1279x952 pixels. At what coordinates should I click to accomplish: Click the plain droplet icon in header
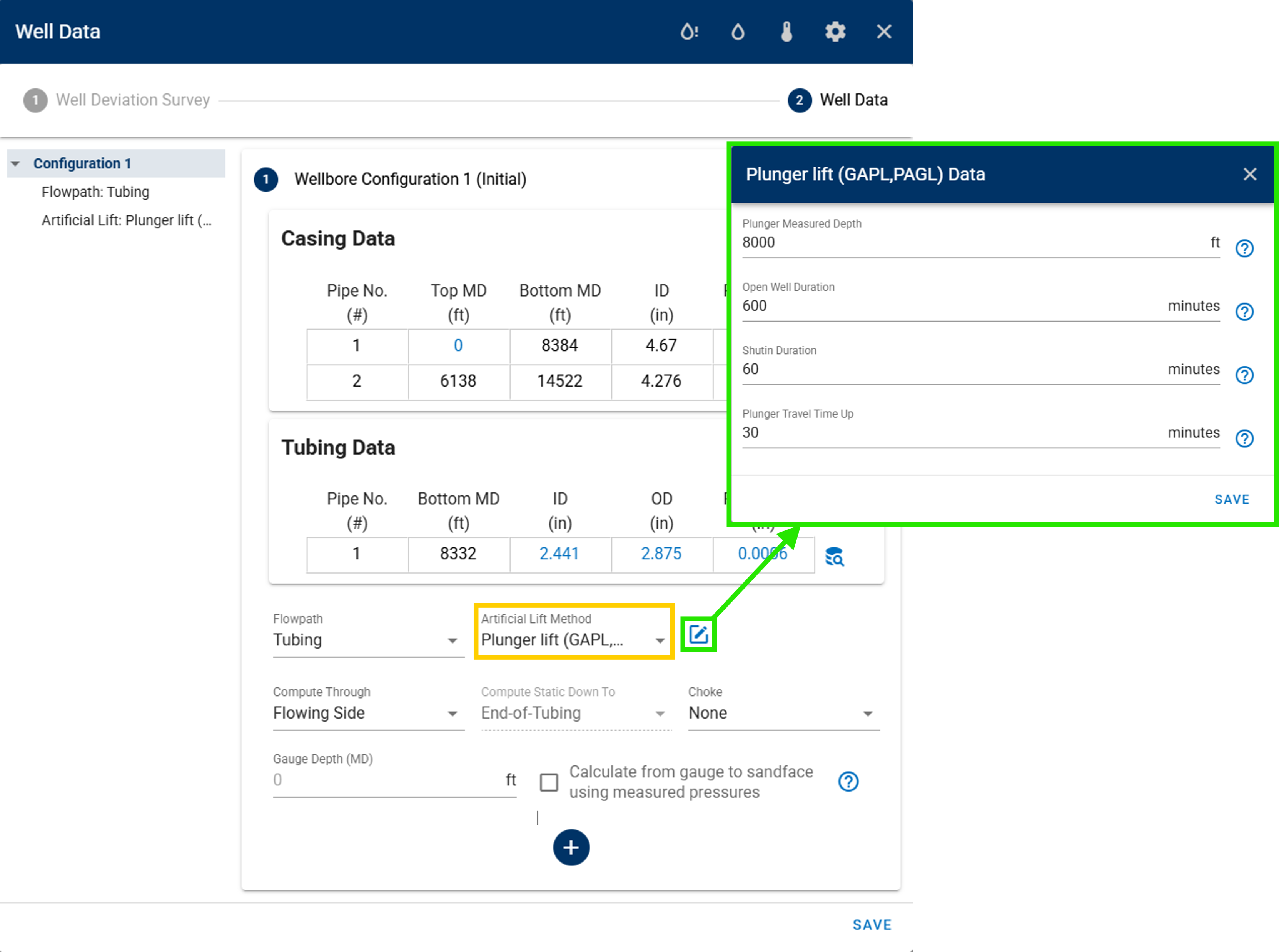tap(738, 31)
